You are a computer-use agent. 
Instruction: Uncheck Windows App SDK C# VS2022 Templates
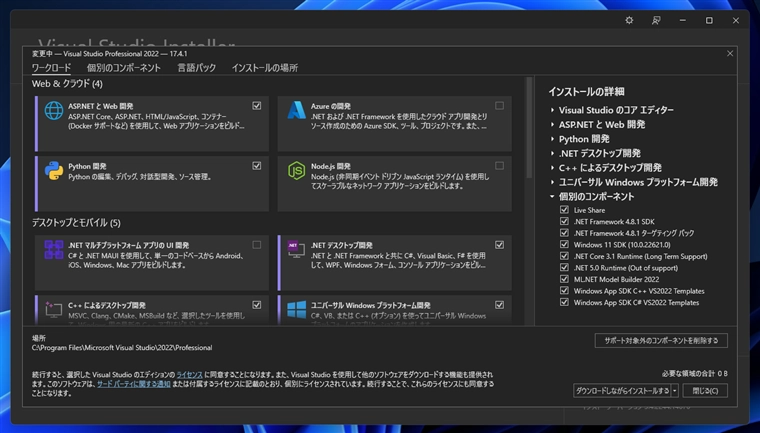coord(564,302)
